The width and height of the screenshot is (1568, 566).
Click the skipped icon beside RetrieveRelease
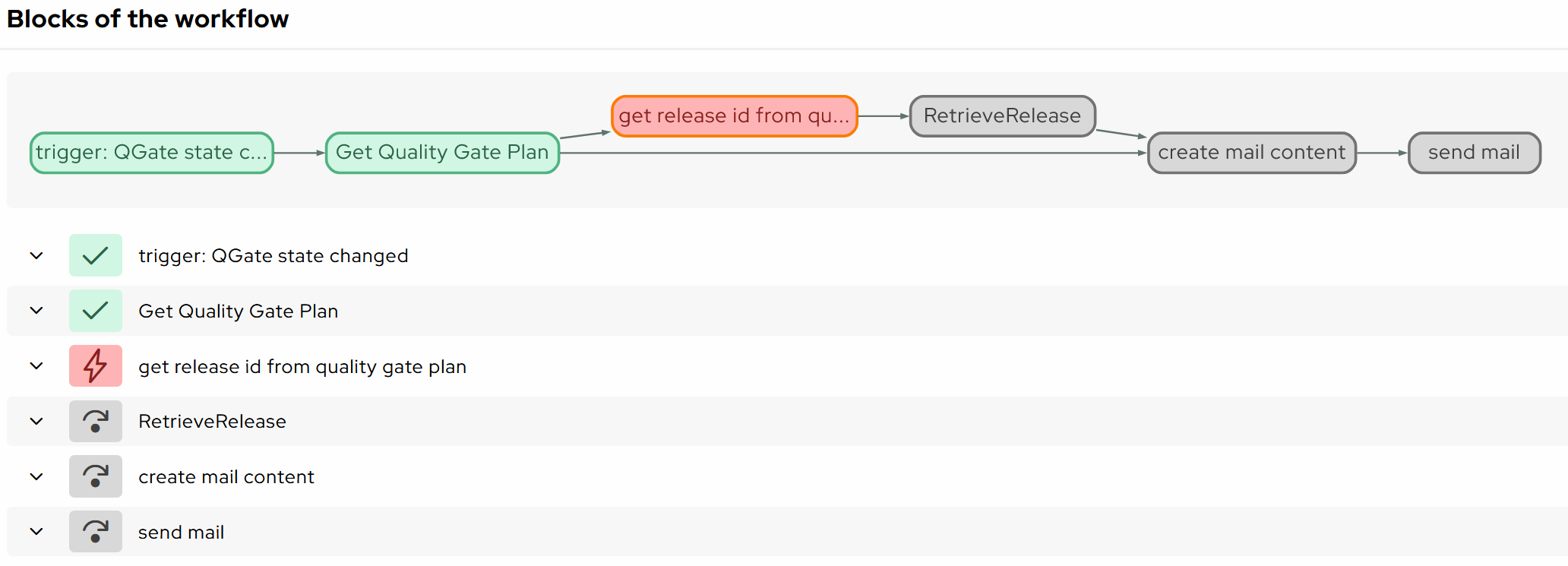coord(95,422)
